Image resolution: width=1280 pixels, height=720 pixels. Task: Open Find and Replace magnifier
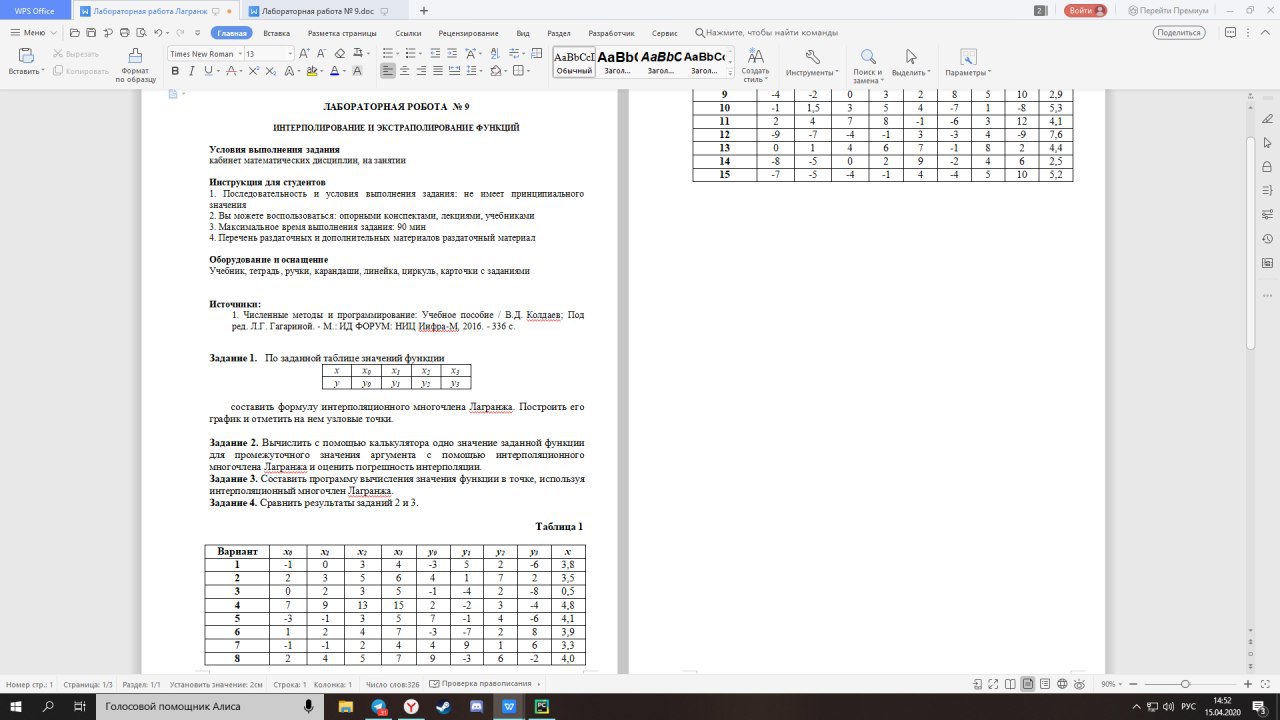[868, 57]
